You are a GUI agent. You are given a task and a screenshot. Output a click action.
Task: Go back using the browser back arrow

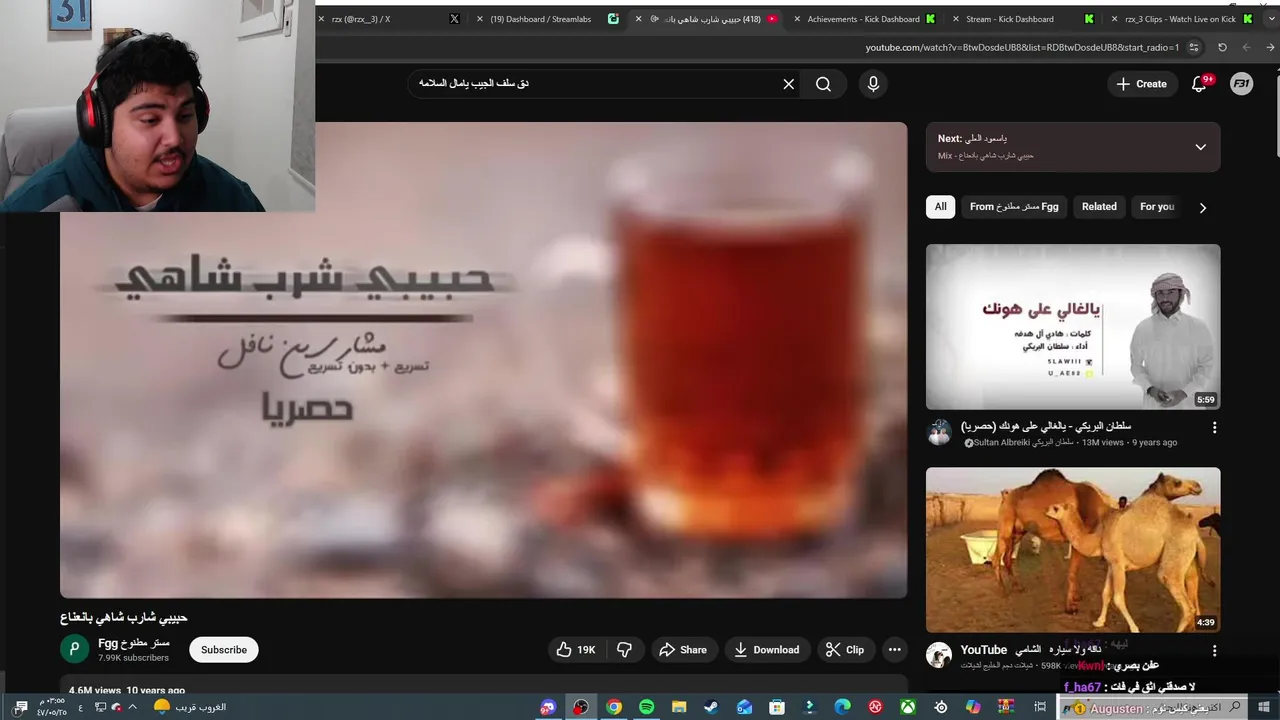(1270, 47)
